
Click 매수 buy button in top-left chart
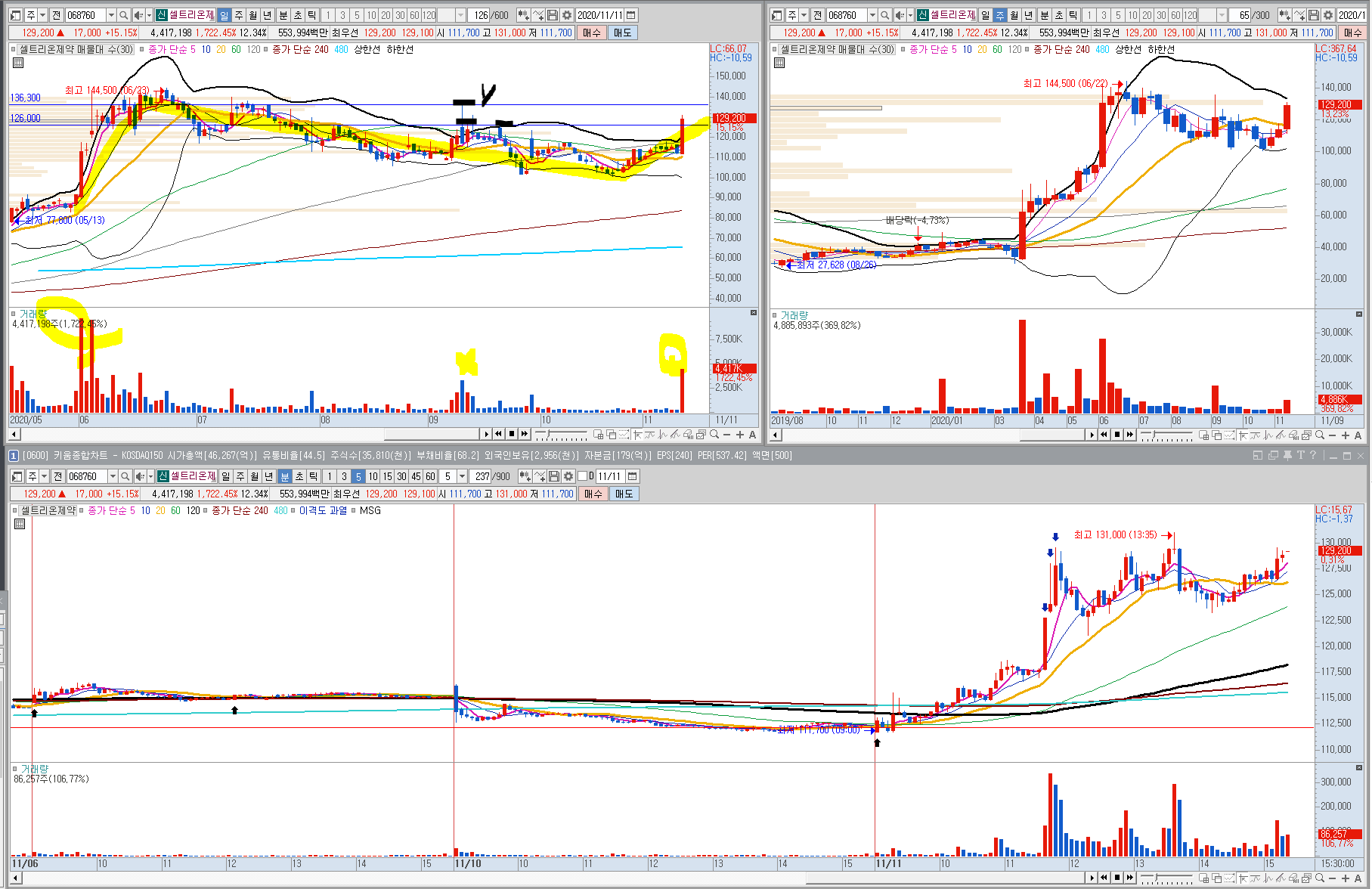click(x=592, y=33)
